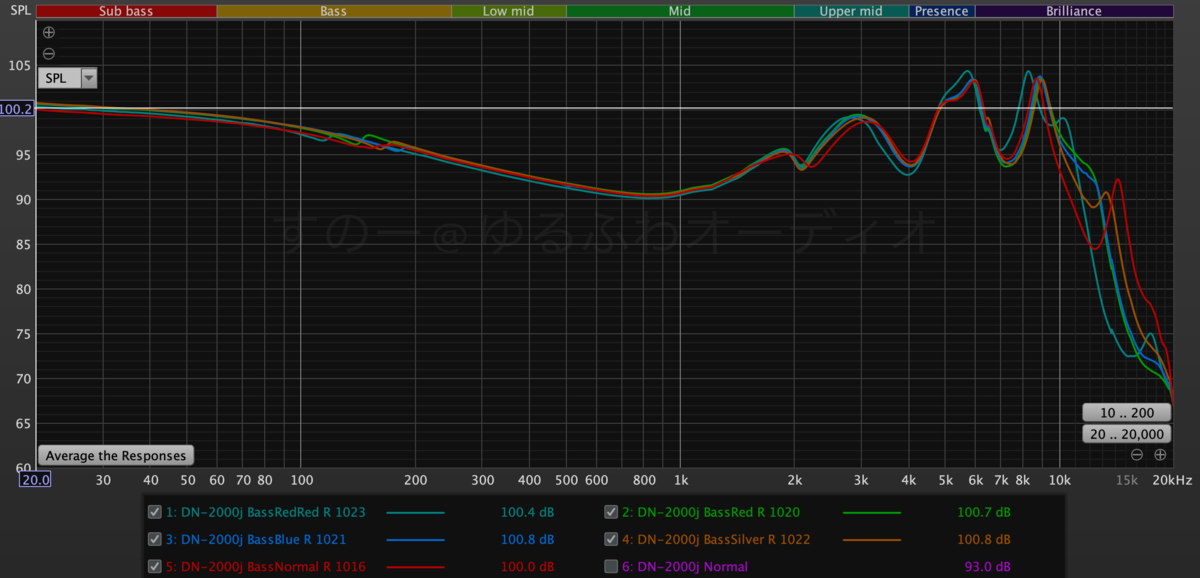Select the Low mid band label
This screenshot has width=1200, height=578.
click(509, 11)
